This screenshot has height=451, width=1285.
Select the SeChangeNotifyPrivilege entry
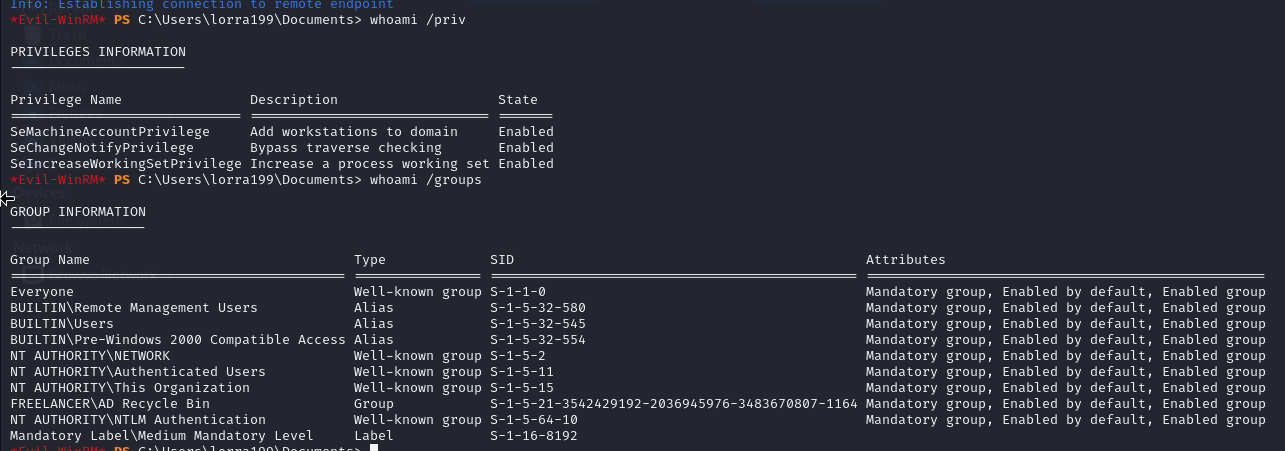tap(102, 148)
